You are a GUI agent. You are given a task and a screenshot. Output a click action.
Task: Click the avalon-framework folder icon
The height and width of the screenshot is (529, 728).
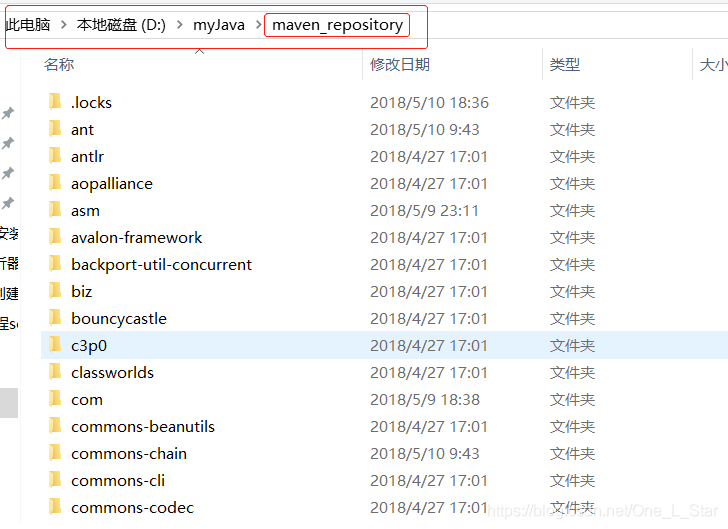click(x=55, y=236)
